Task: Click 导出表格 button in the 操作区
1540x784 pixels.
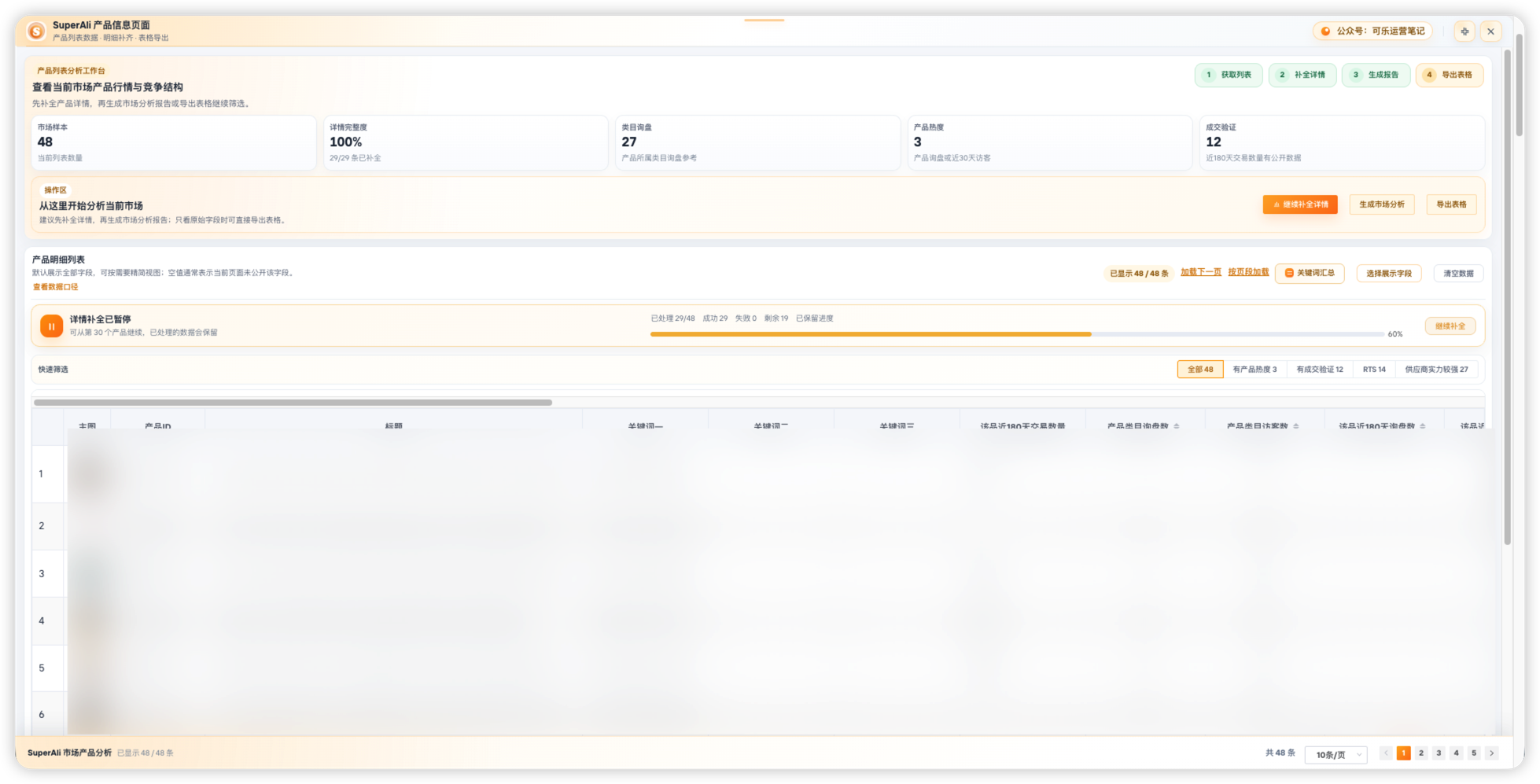Action: 1451,204
